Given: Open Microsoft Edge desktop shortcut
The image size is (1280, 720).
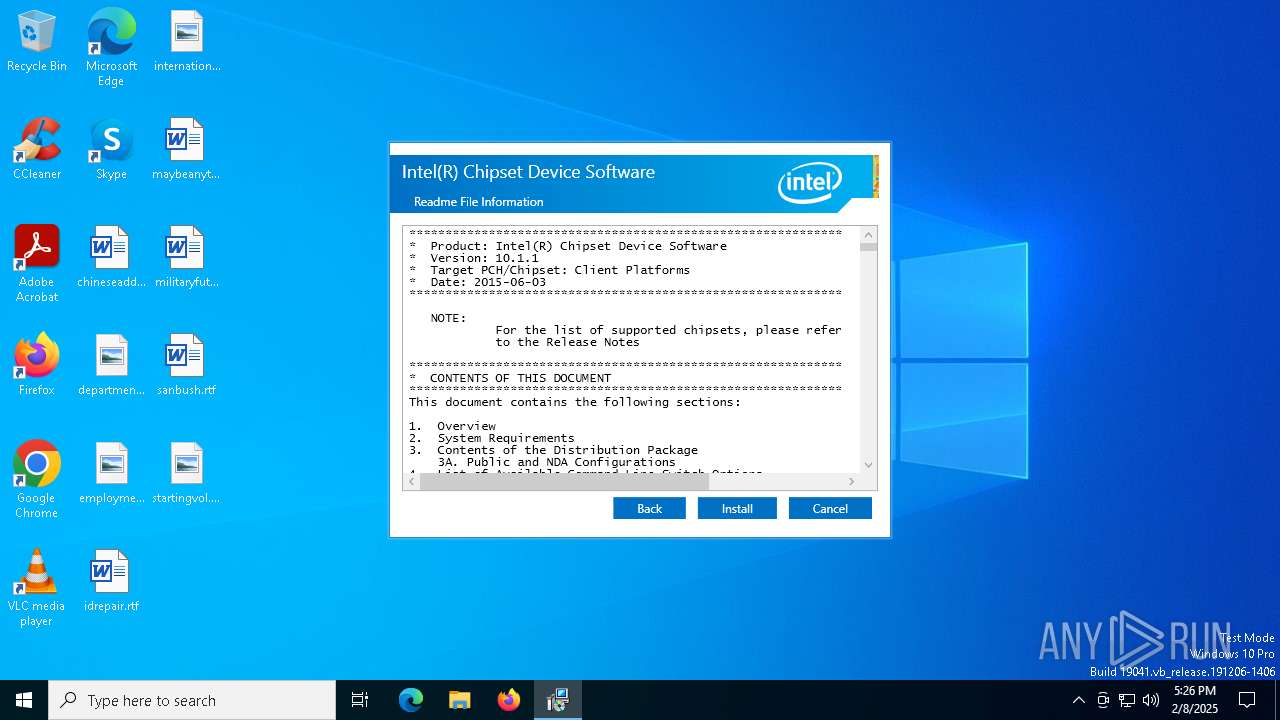Looking at the screenshot, I should [x=111, y=48].
